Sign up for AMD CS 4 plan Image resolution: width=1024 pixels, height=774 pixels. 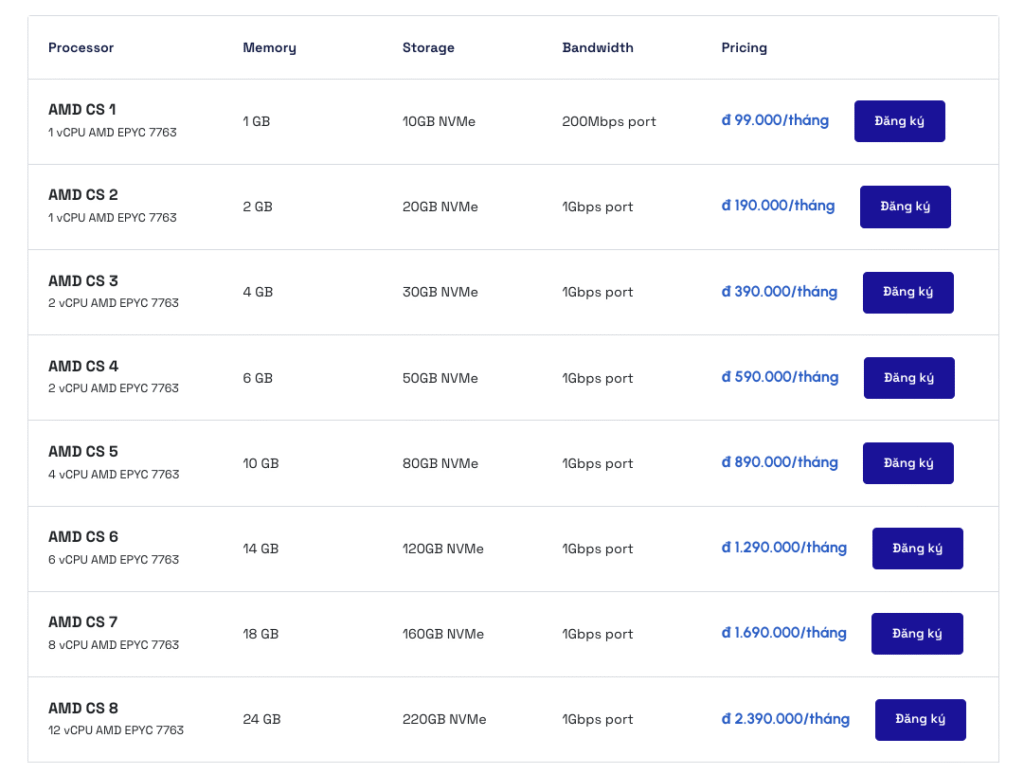click(909, 378)
